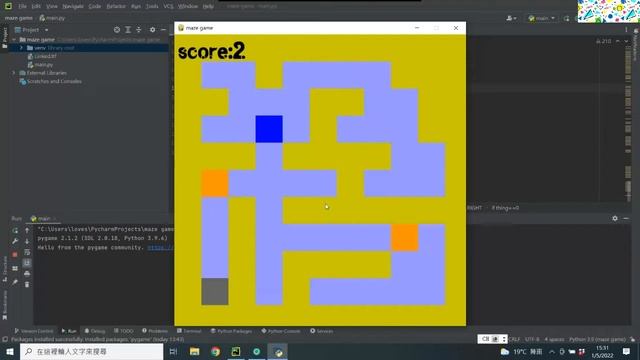Open the Run menu
Image resolution: width=640 pixels, height=360 pixels.
(136, 6)
